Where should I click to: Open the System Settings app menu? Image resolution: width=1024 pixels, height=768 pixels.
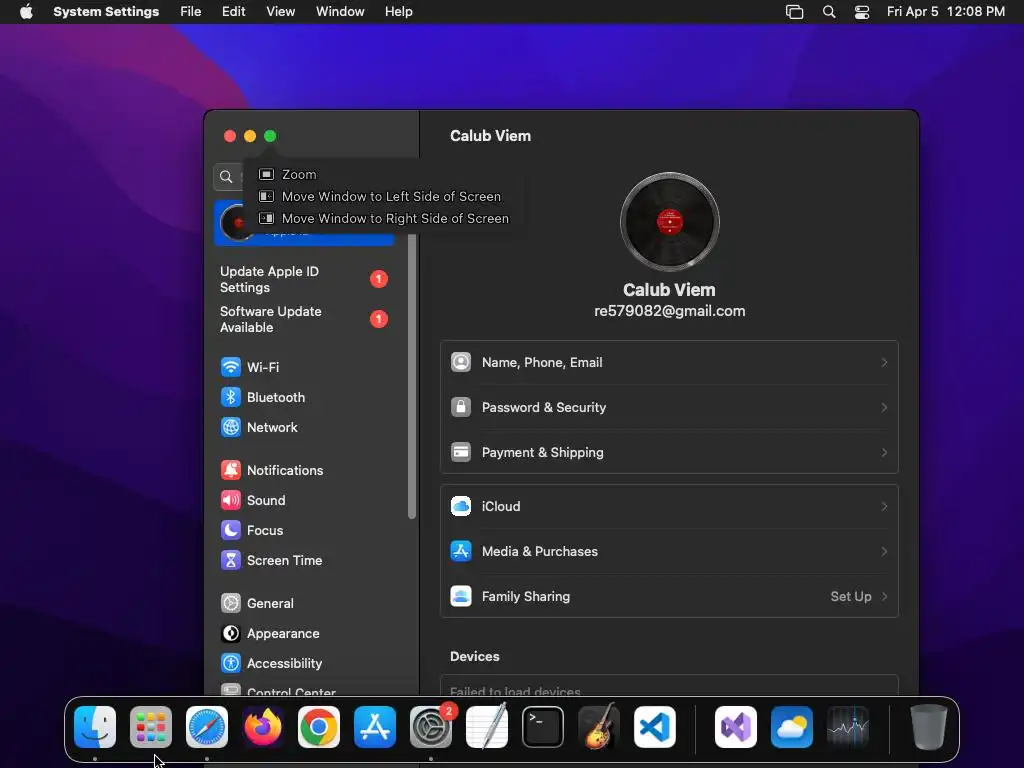[x=106, y=12]
